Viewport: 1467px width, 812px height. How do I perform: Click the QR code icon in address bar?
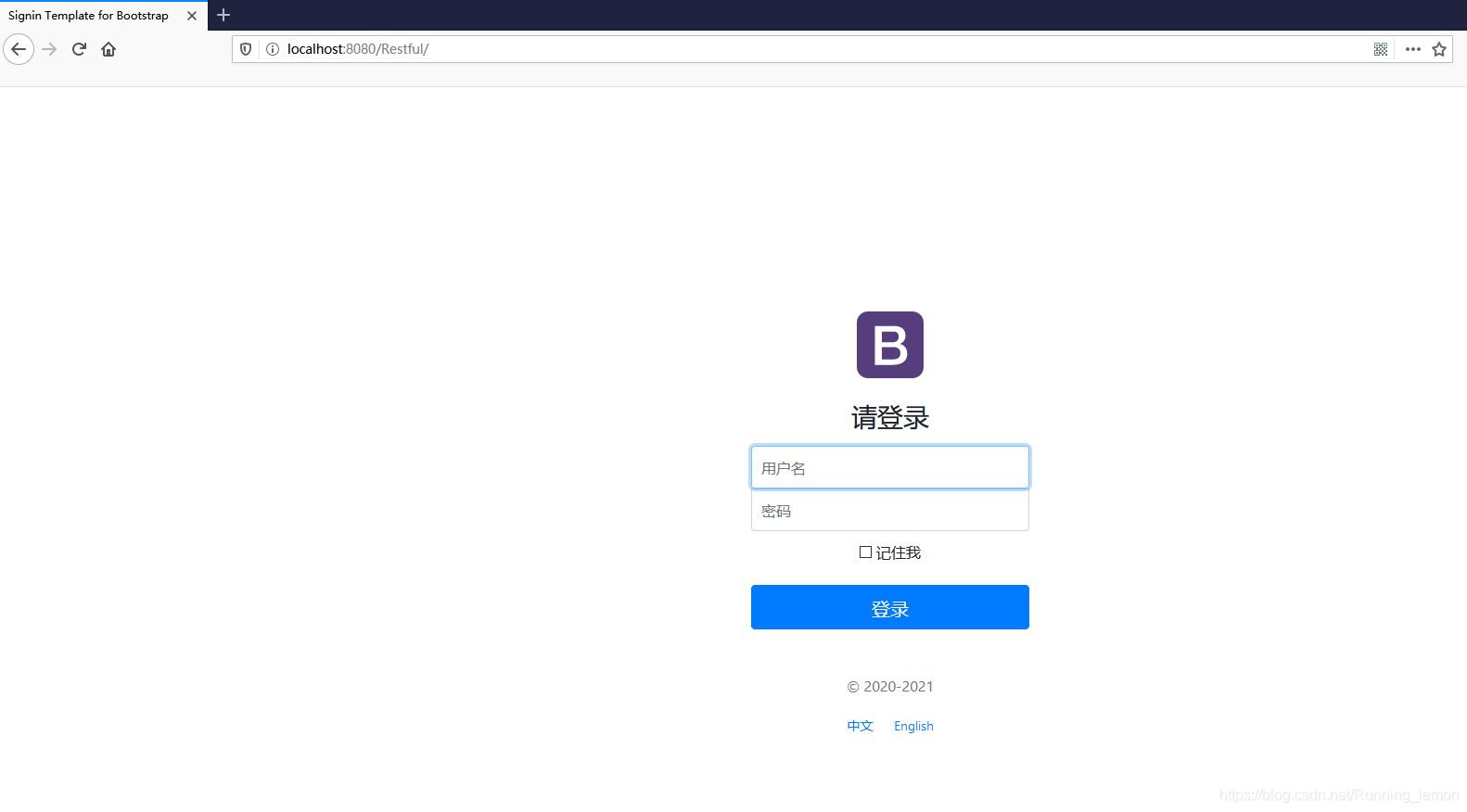pyautogui.click(x=1381, y=49)
